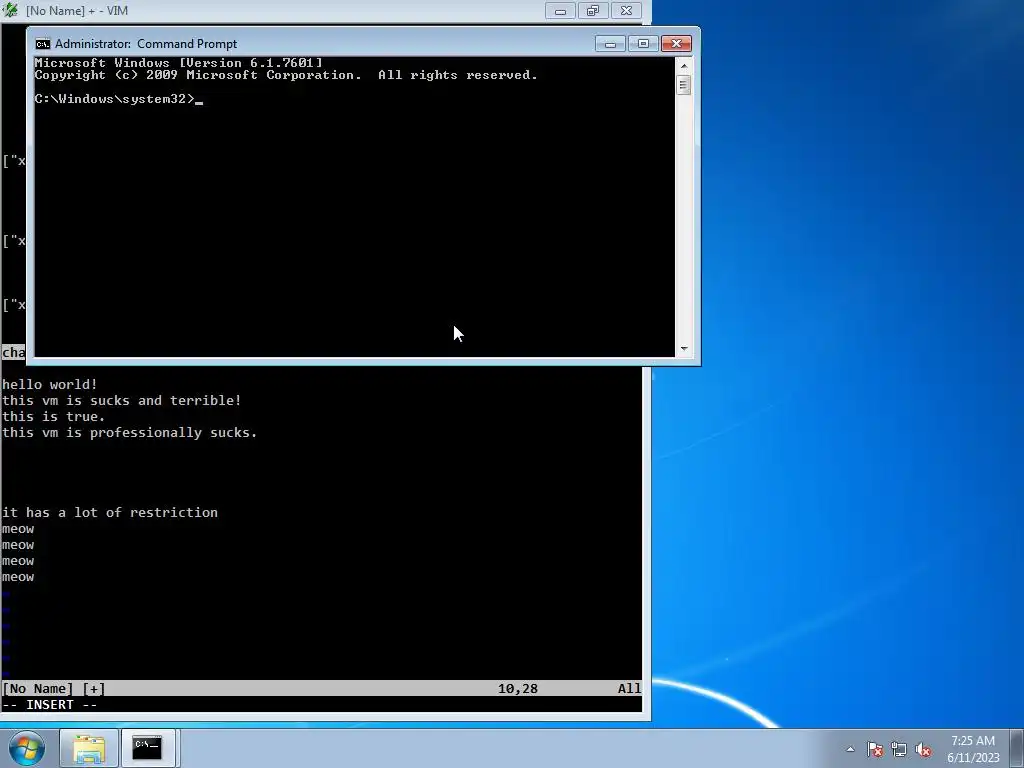Click the '-- INSERT --' mode indicator
Screen dimensions: 1024x768
click(x=50, y=705)
